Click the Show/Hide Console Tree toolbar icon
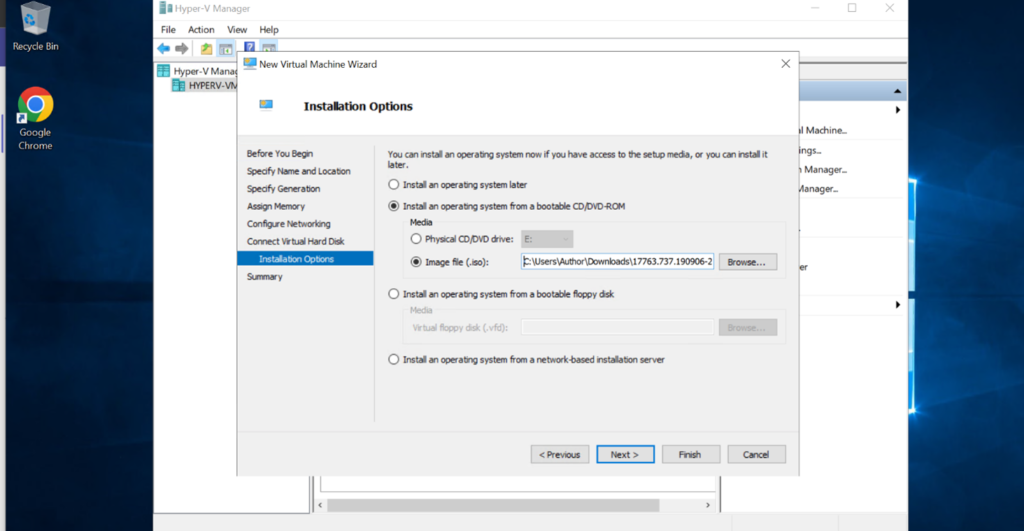Image resolution: width=1024 pixels, height=531 pixels. point(226,48)
